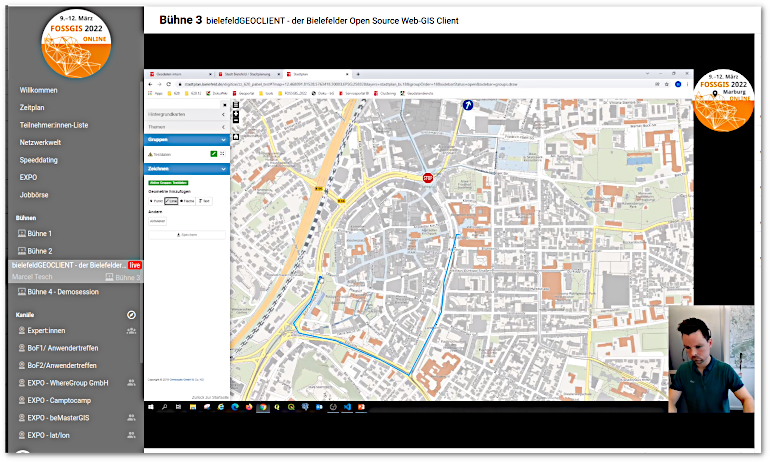Viewport: 770px width, 462px height.
Task: Click the blue direction arrow marker on map
Action: 468,105
